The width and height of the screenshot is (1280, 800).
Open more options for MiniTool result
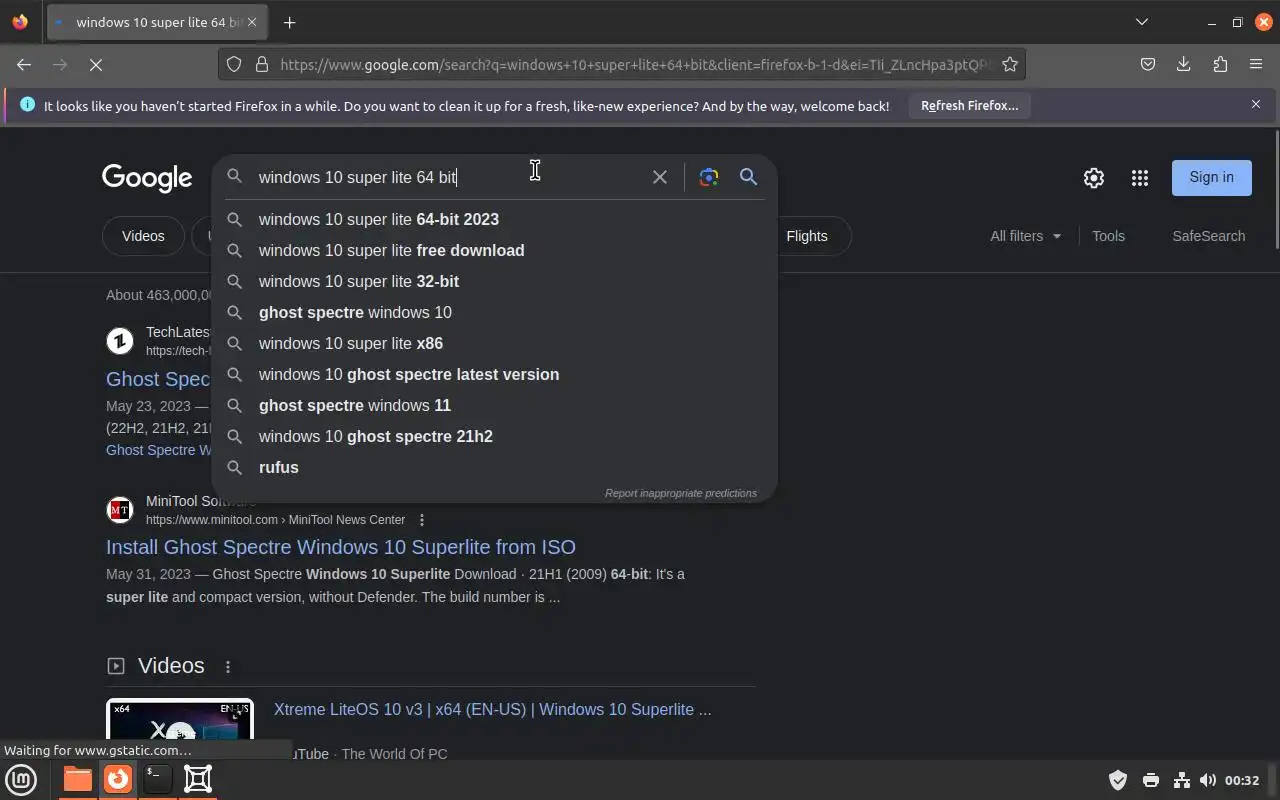[422, 520]
